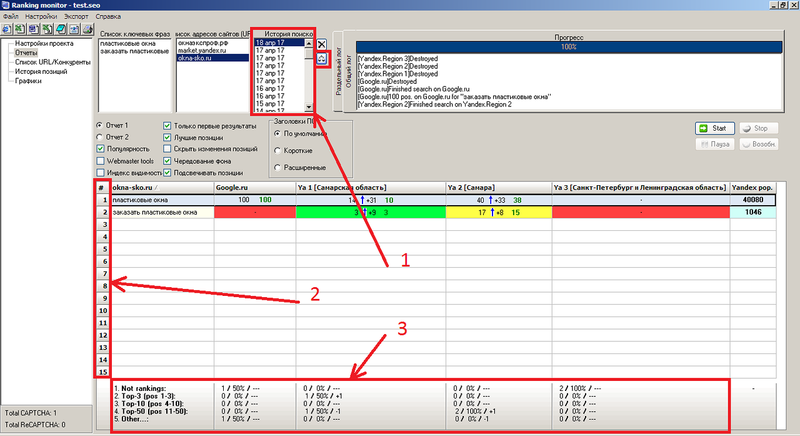This screenshot has height=436, width=800.
Task: Select the Отчет 2 radio button
Action: coord(99,136)
